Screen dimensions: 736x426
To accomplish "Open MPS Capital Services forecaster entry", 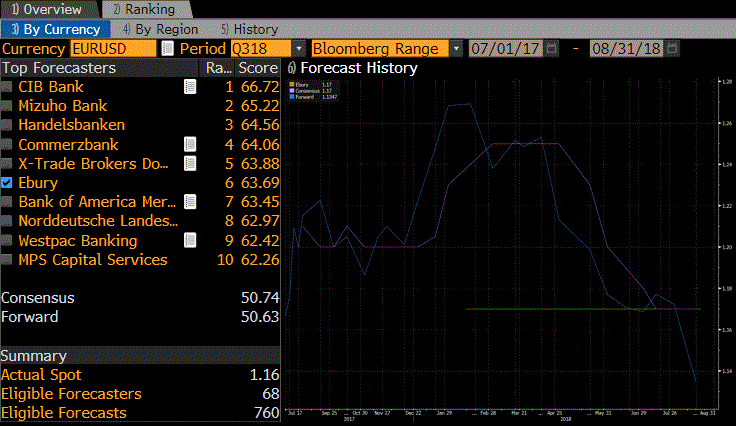I will [x=93, y=260].
